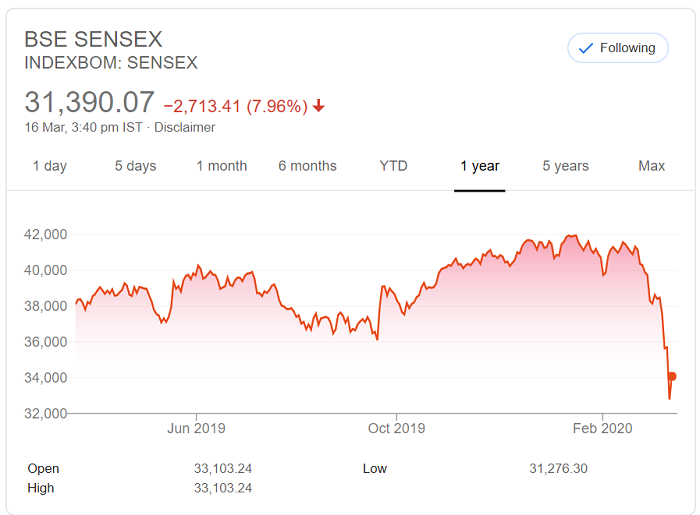
Task: Click the Low value 31,276.30
Action: pos(558,469)
